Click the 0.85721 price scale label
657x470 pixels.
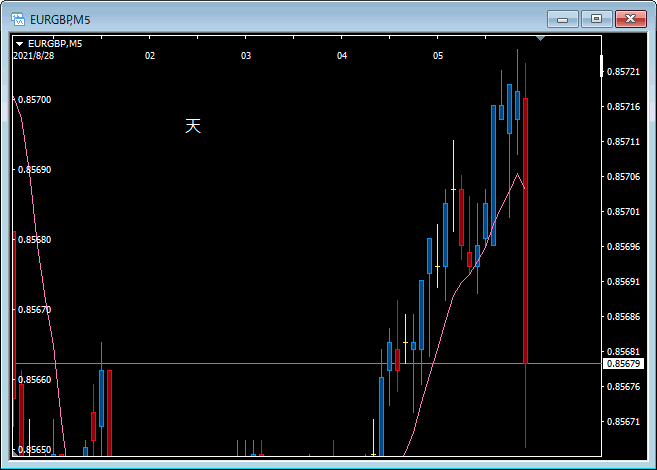(623, 72)
